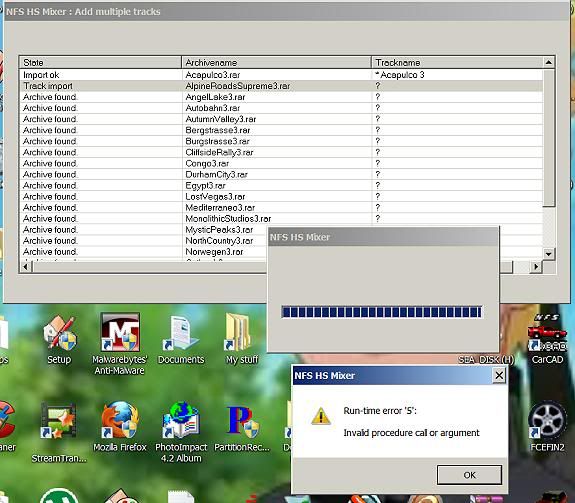The width and height of the screenshot is (575, 503).
Task: Click the blue import progress bar
Action: click(382, 312)
